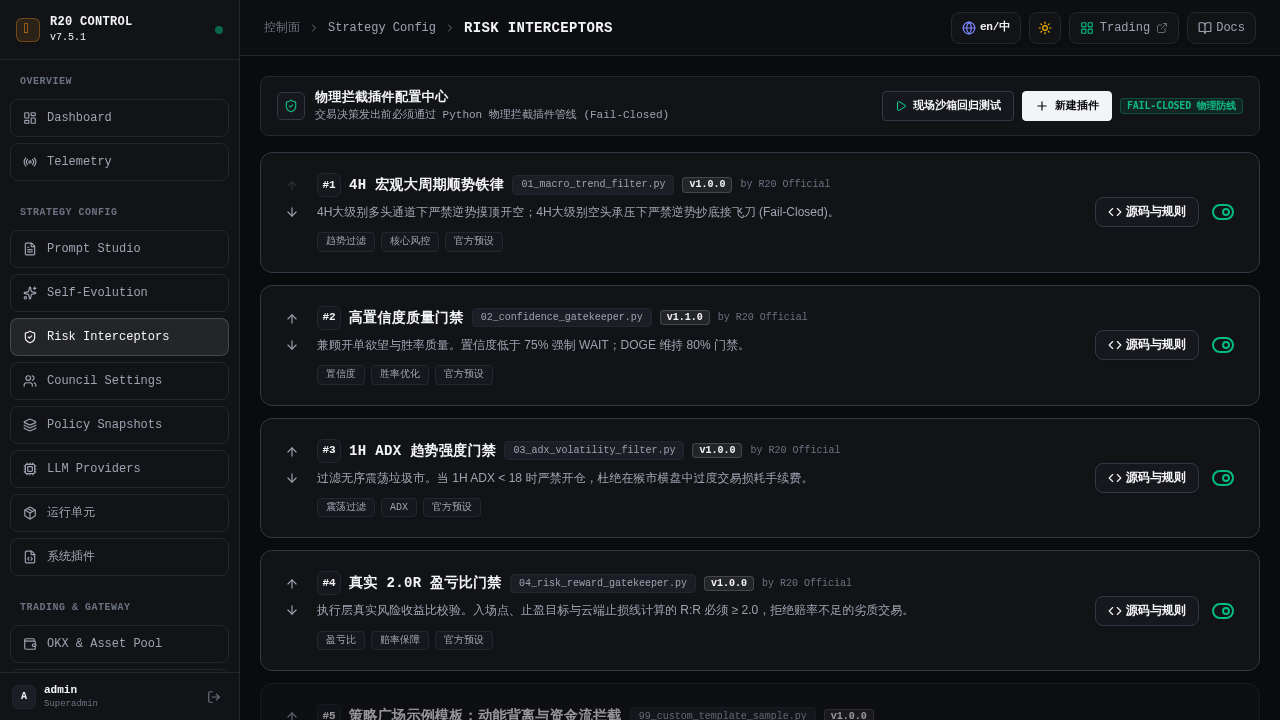
Task: Click the 赔率保障 tag
Action: click(400, 641)
